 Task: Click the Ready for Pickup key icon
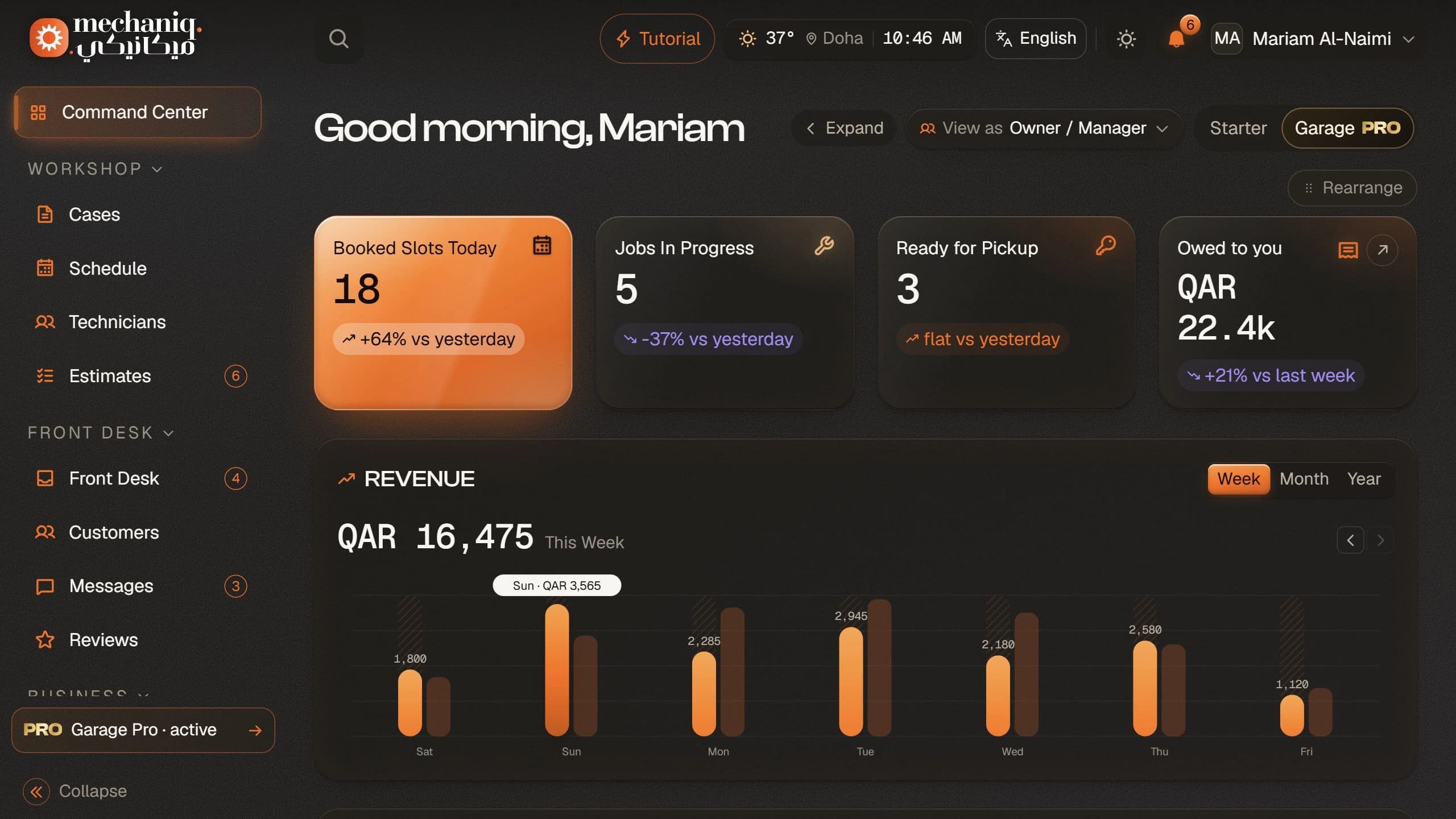tap(1105, 245)
